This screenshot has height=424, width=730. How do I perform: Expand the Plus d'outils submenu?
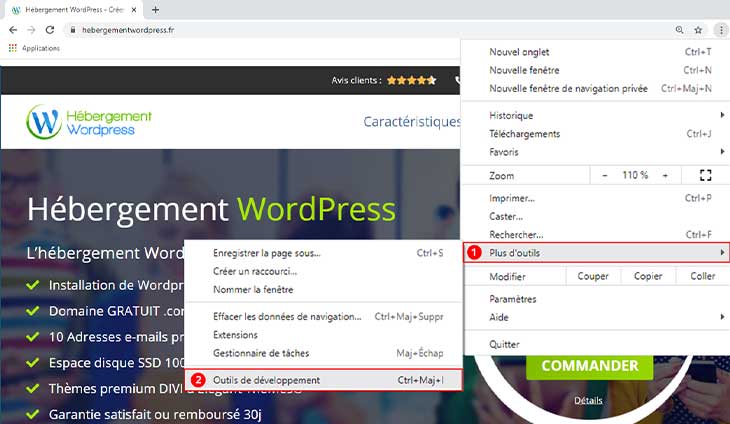[596, 253]
